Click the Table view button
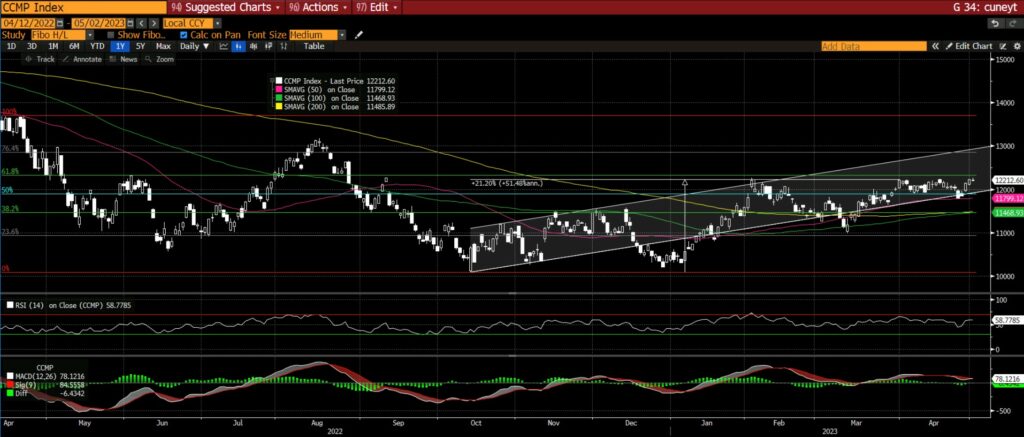This screenshot has height=437, width=1024. [314, 46]
